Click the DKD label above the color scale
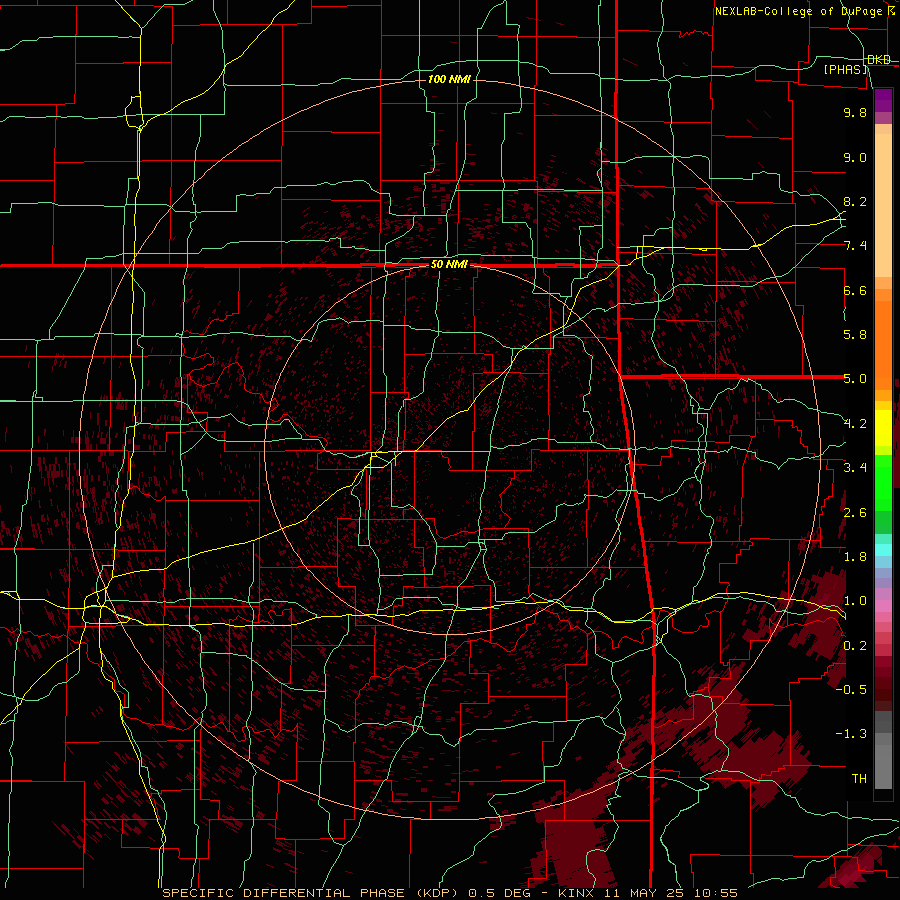900x900 pixels. (x=878, y=60)
